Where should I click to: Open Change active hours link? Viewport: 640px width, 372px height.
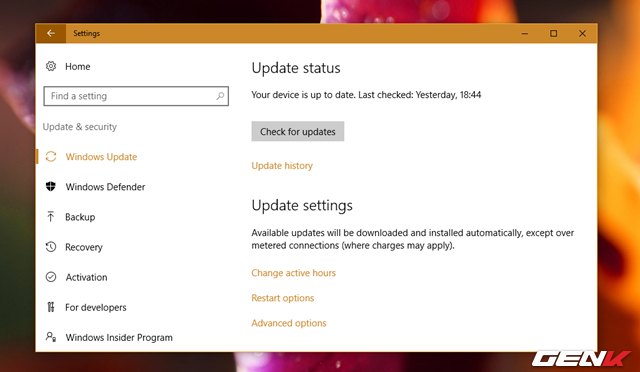[293, 273]
